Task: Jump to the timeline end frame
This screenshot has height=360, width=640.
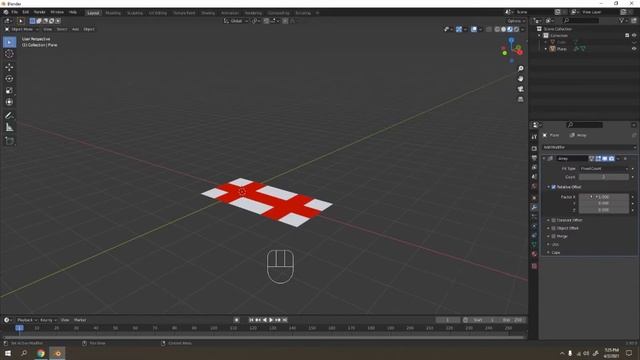Action: tap(285, 320)
